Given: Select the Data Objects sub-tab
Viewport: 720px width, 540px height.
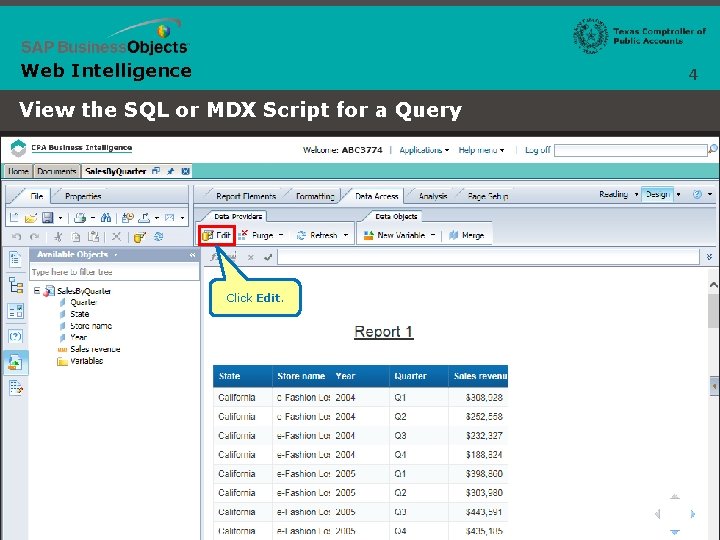Looking at the screenshot, I should [x=396, y=216].
